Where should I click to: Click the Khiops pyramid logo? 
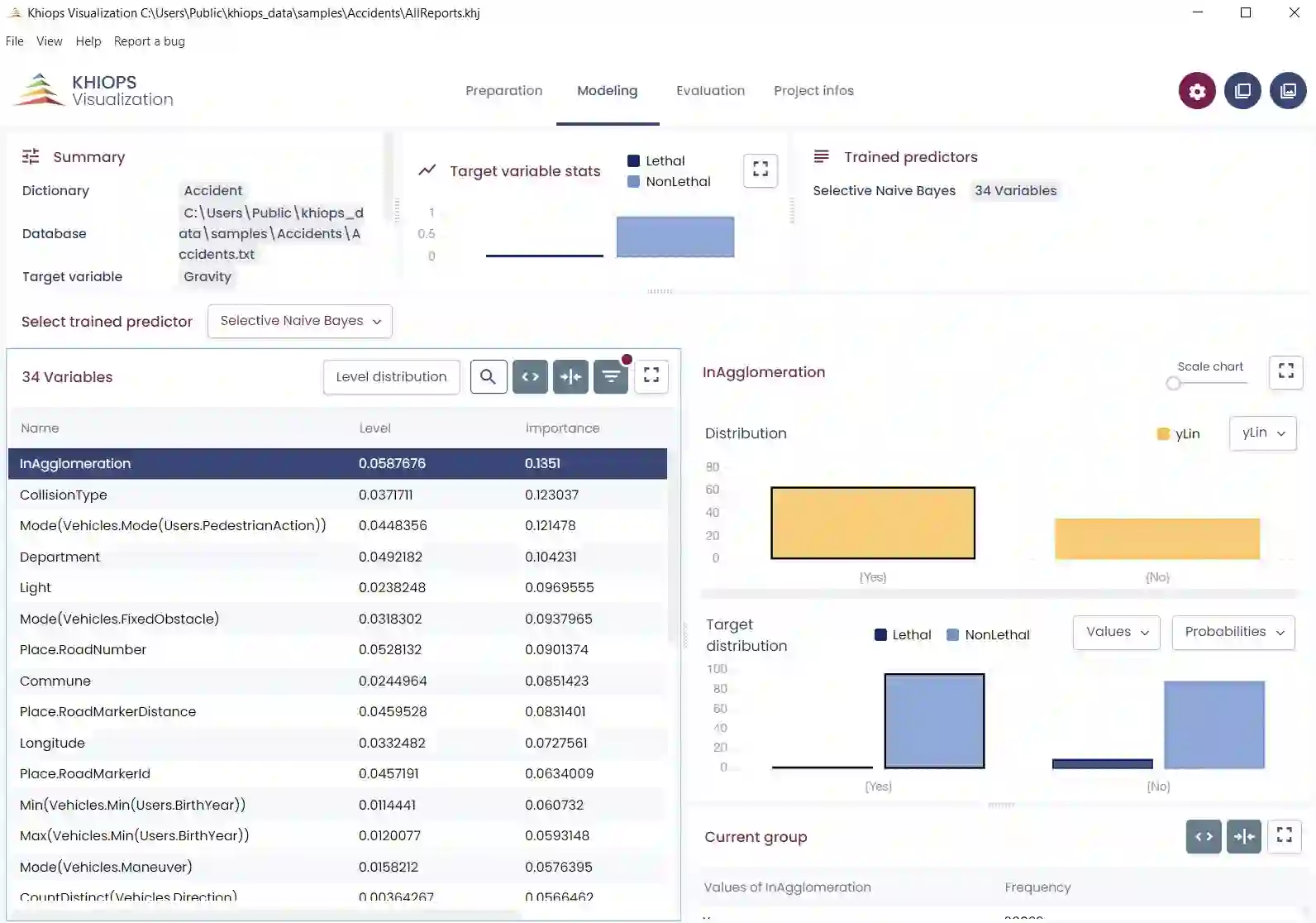pyautogui.click(x=39, y=90)
